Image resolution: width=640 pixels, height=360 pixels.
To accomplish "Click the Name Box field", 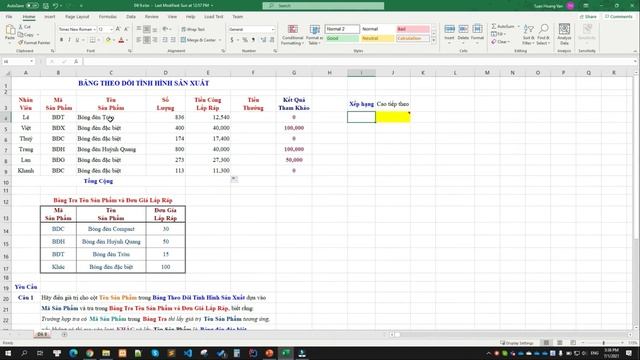I will click(x=18, y=61).
